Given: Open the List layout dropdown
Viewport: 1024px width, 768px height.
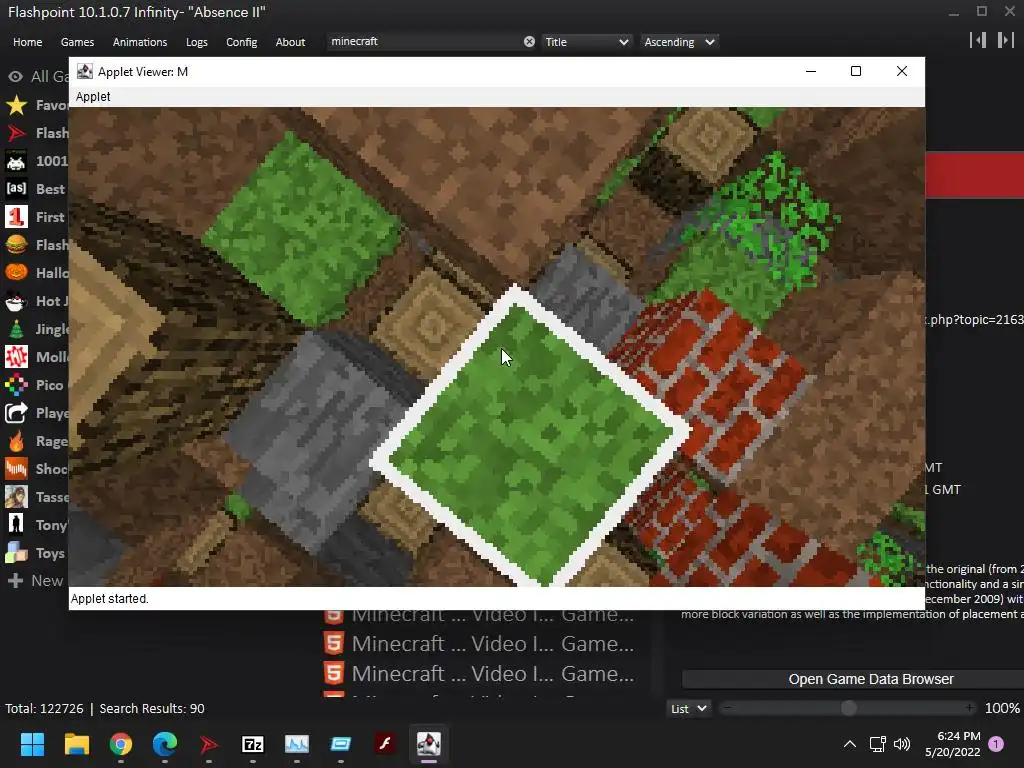Looking at the screenshot, I should 688,709.
